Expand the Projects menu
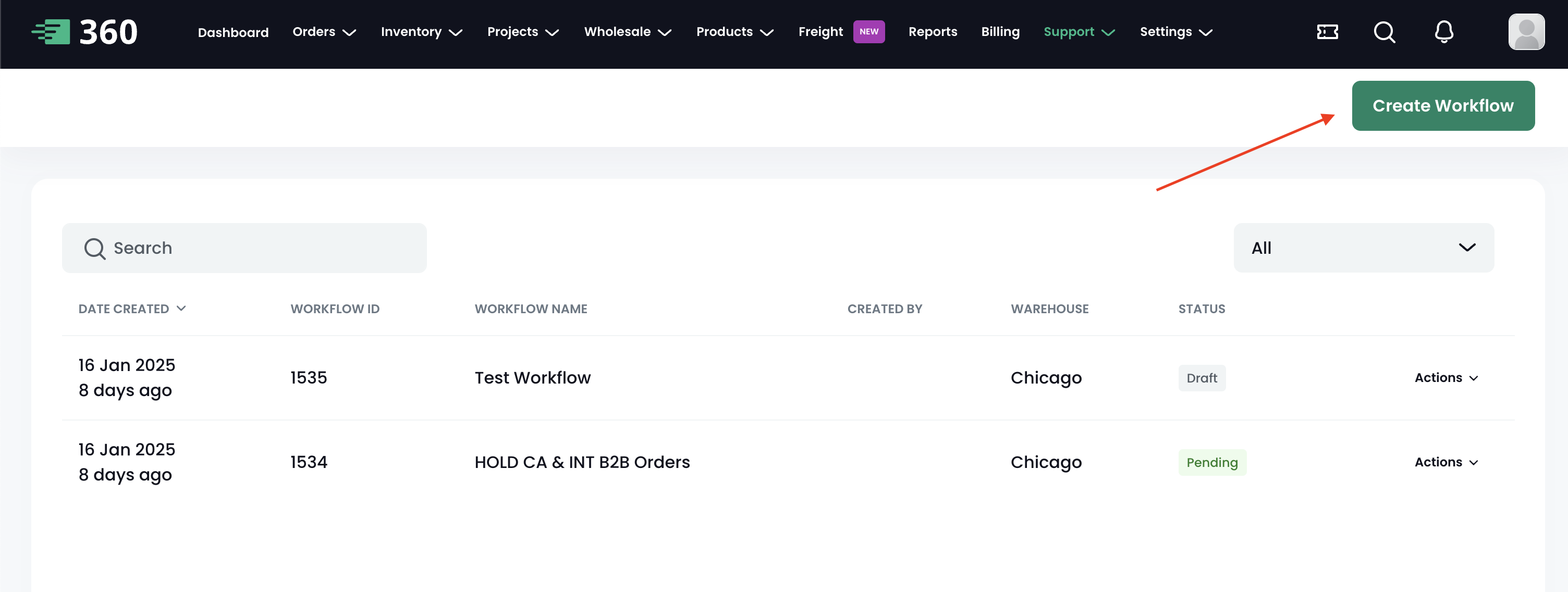 523,32
